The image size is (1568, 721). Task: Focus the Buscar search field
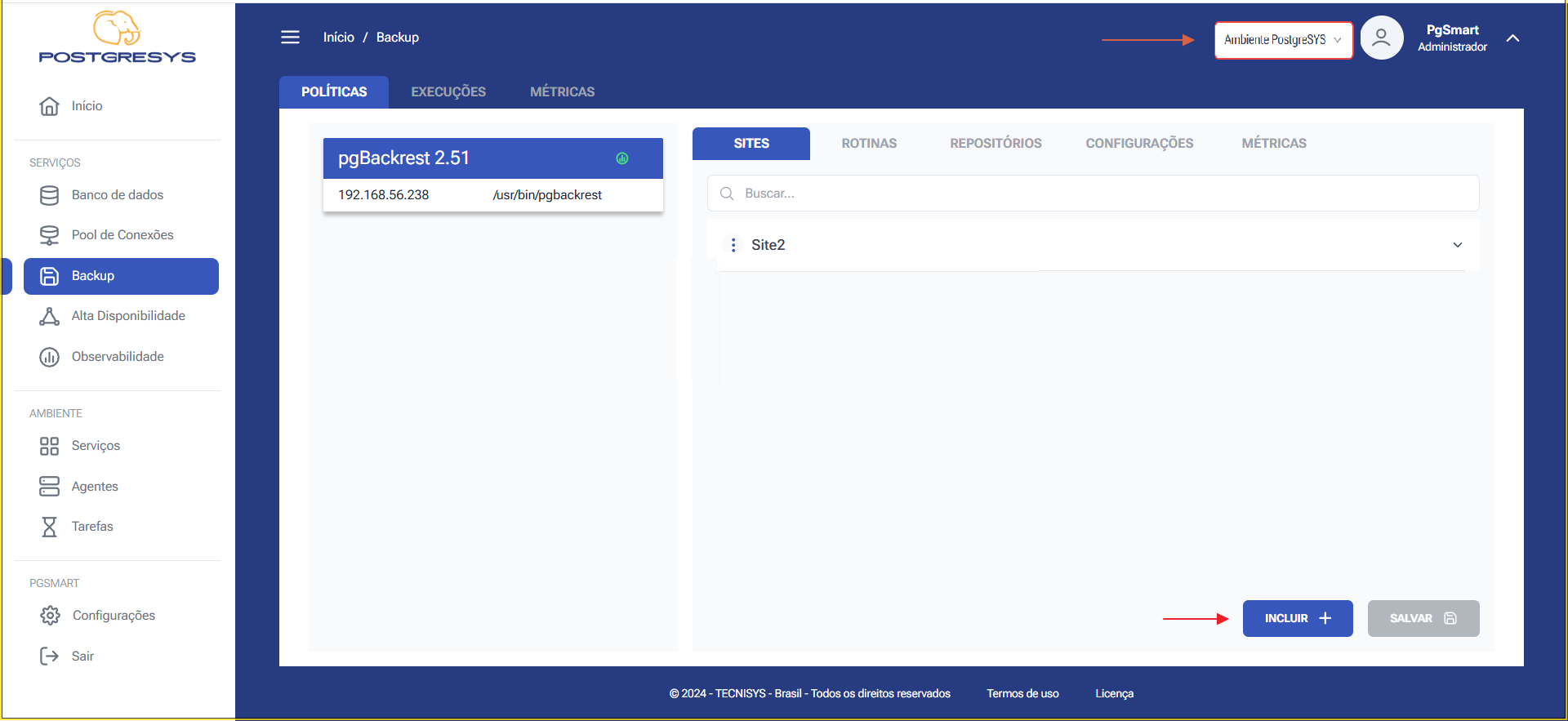coord(1093,194)
